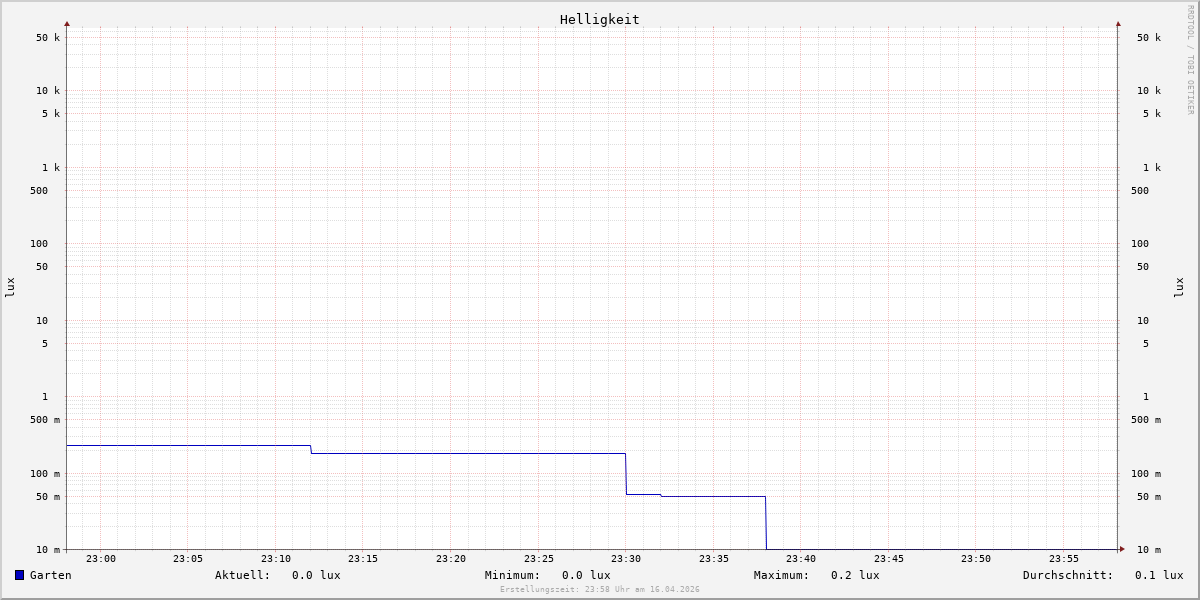Select the Durchschnitt 0.1 lux value
Image resolution: width=1200 pixels, height=600 pixels.
coord(1159,575)
